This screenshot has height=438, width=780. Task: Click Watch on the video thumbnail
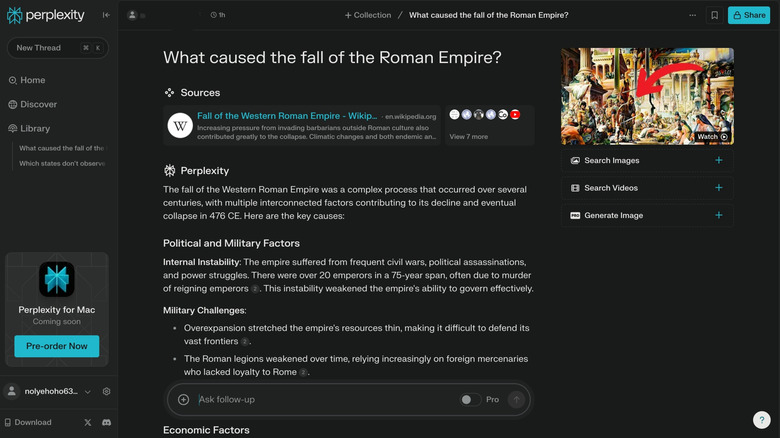pyautogui.click(x=712, y=136)
